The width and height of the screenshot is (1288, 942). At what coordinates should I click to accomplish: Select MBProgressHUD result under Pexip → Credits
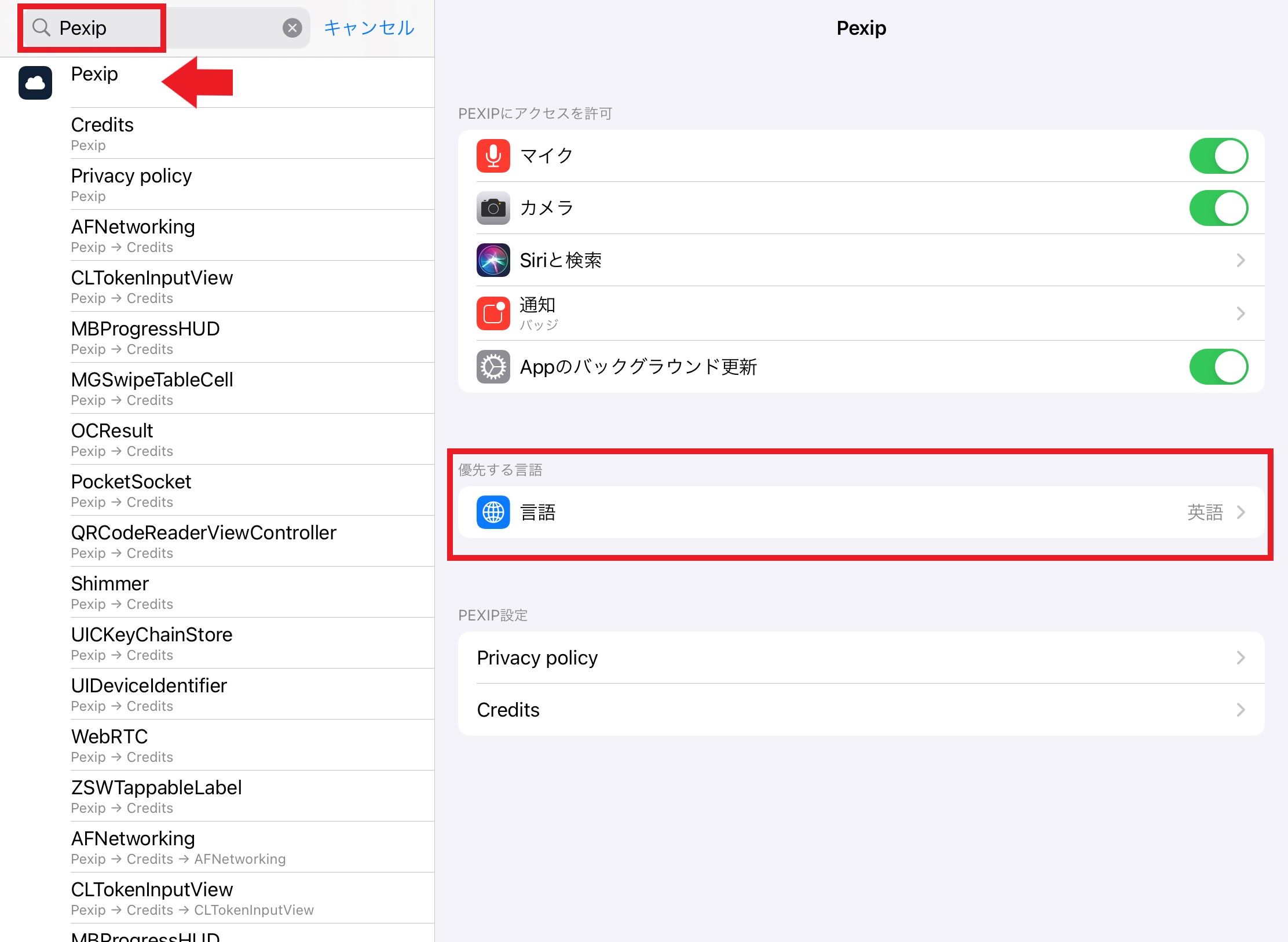coord(217,337)
